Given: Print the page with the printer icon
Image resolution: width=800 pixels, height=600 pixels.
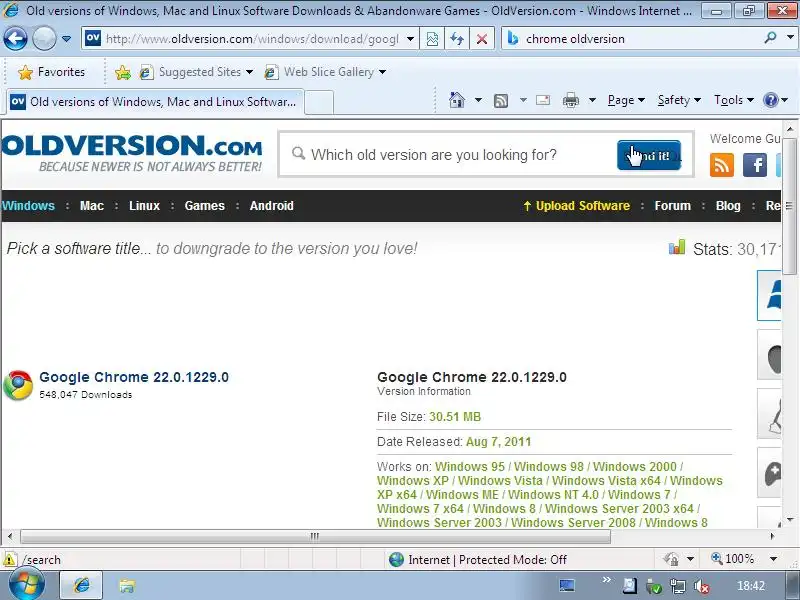Looking at the screenshot, I should [570, 100].
